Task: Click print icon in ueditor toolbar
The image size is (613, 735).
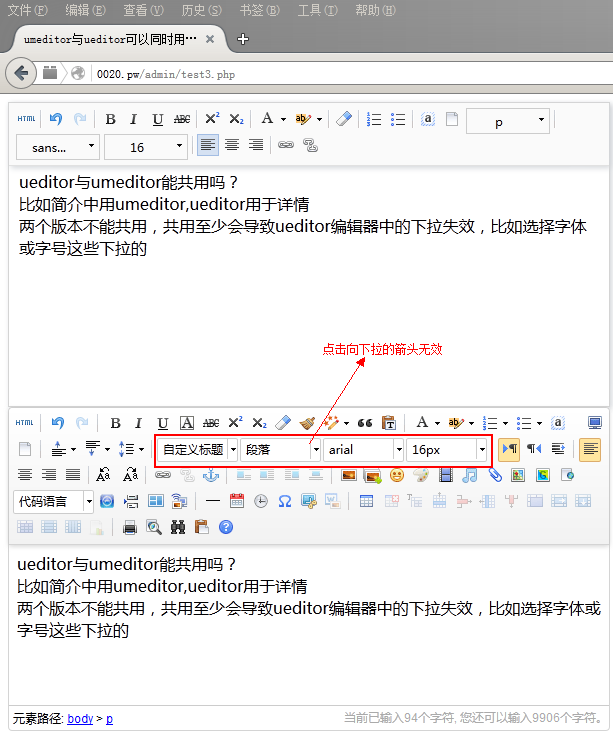Action: [130, 528]
